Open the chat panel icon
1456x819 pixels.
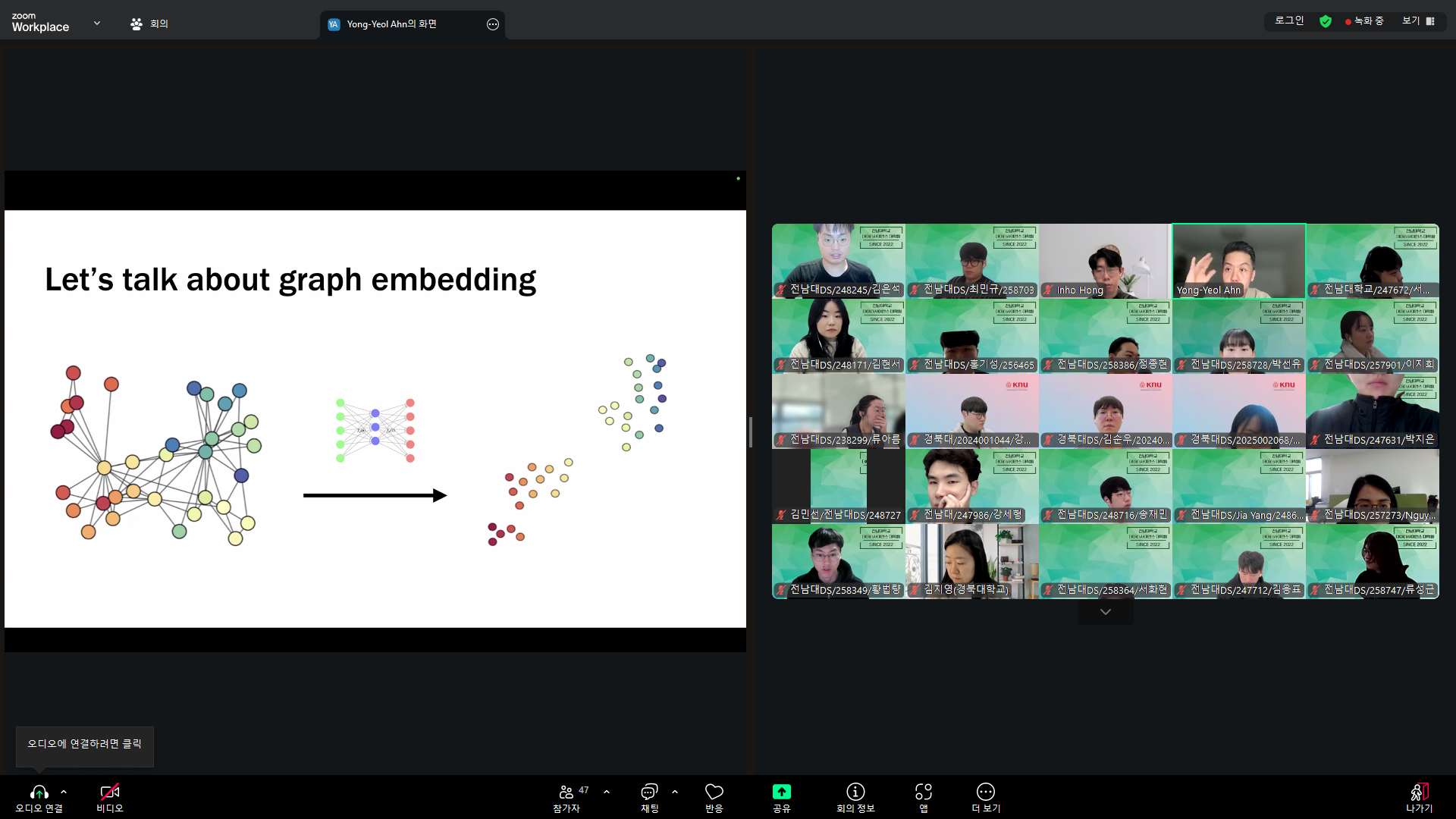tap(649, 792)
